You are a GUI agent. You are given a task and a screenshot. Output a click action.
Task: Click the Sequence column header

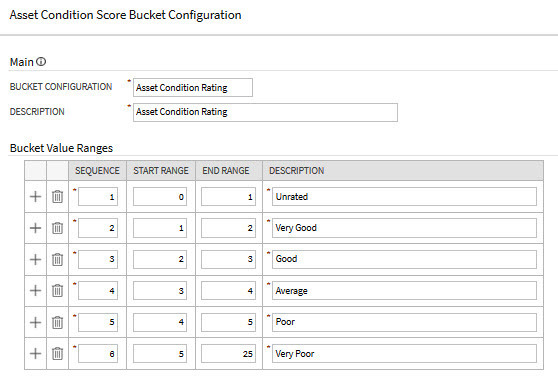tap(97, 170)
